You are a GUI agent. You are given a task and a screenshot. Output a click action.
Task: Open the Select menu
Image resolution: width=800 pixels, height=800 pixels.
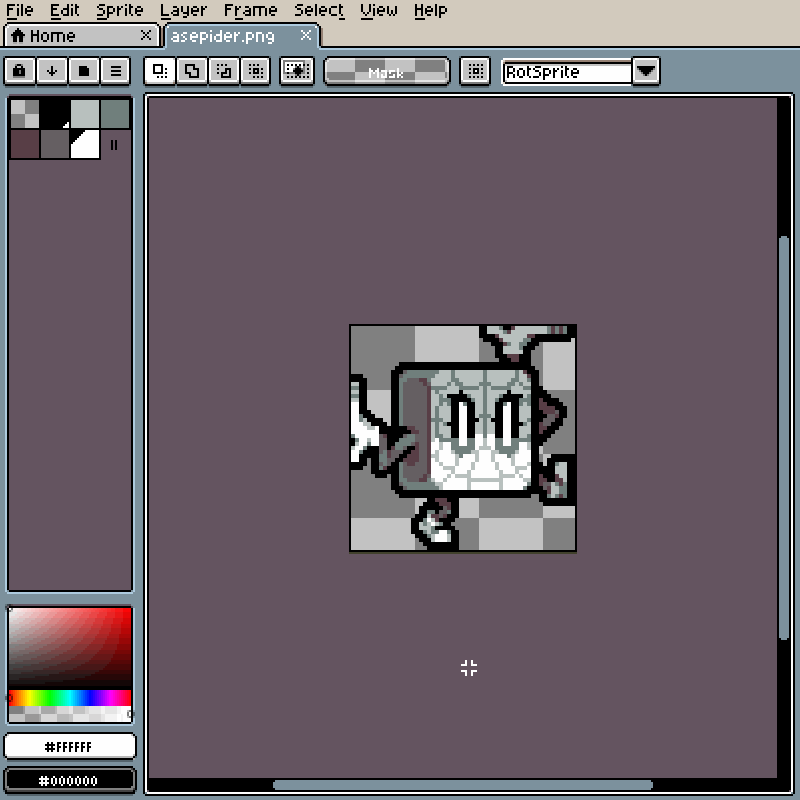(318, 10)
